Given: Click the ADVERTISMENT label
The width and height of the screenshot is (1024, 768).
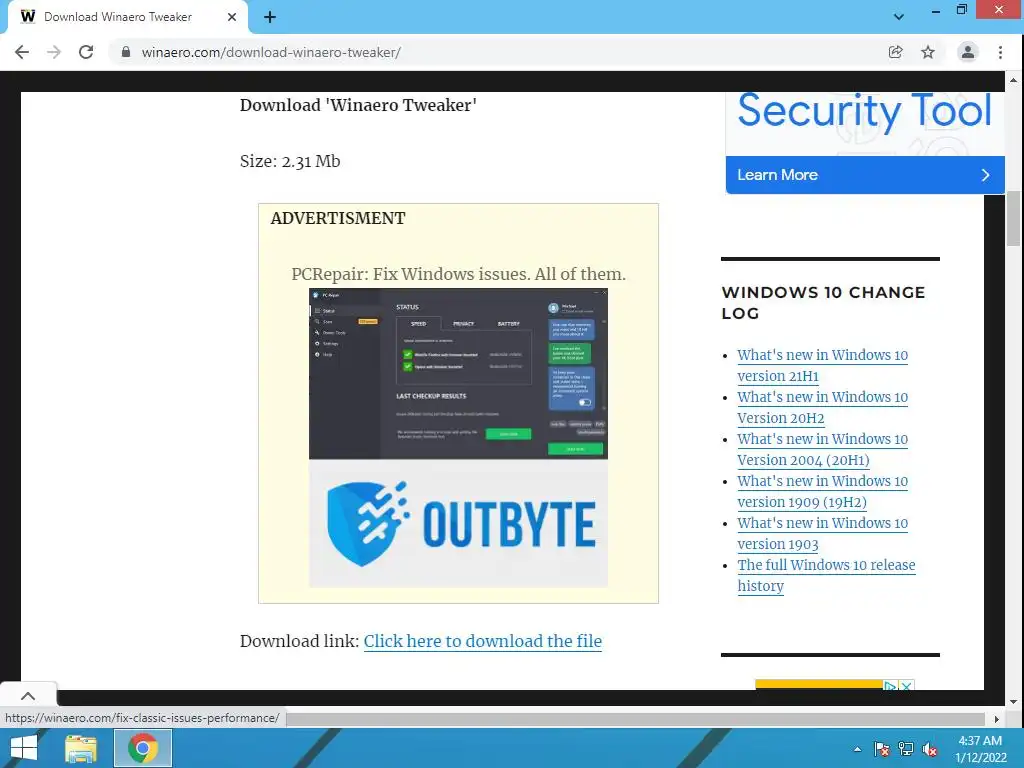Looking at the screenshot, I should 338,218.
